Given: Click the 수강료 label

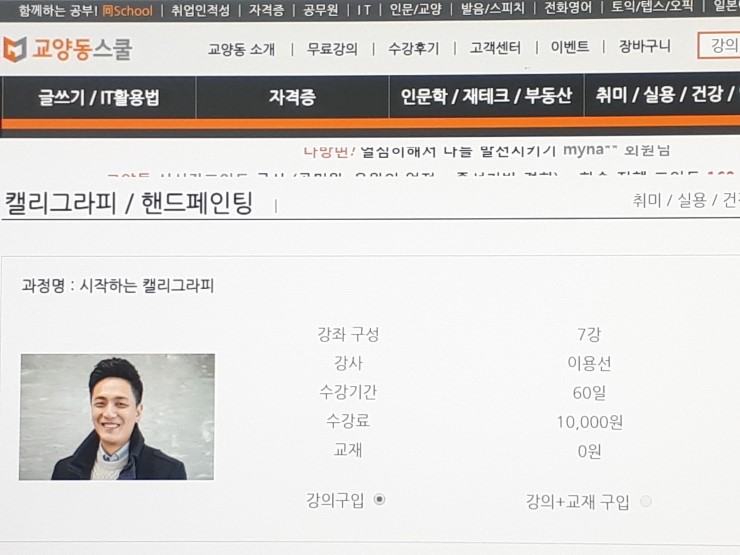Looking at the screenshot, I should coord(348,421).
